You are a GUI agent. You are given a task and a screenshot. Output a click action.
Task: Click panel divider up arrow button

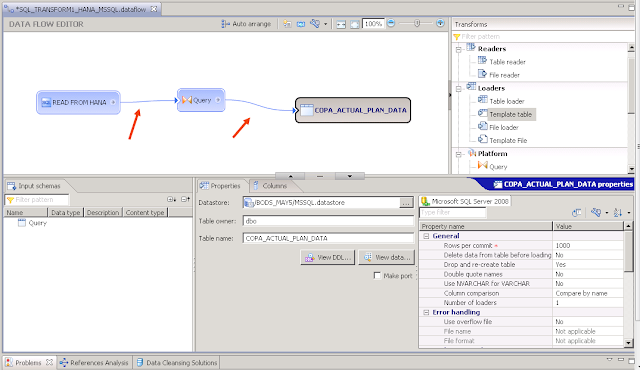290,176
